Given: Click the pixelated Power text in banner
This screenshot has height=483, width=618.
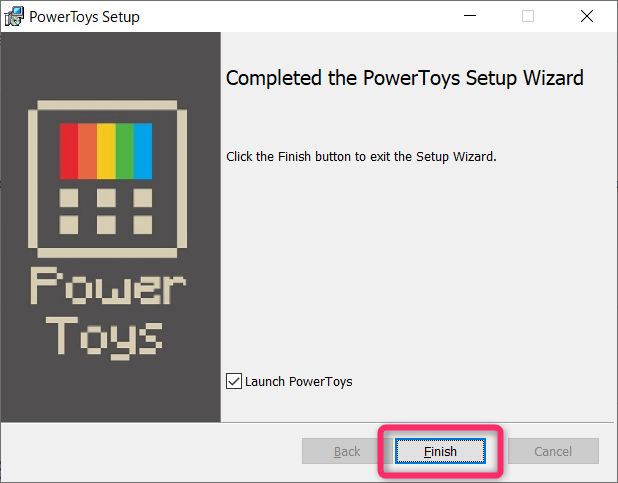Looking at the screenshot, I should (108, 285).
